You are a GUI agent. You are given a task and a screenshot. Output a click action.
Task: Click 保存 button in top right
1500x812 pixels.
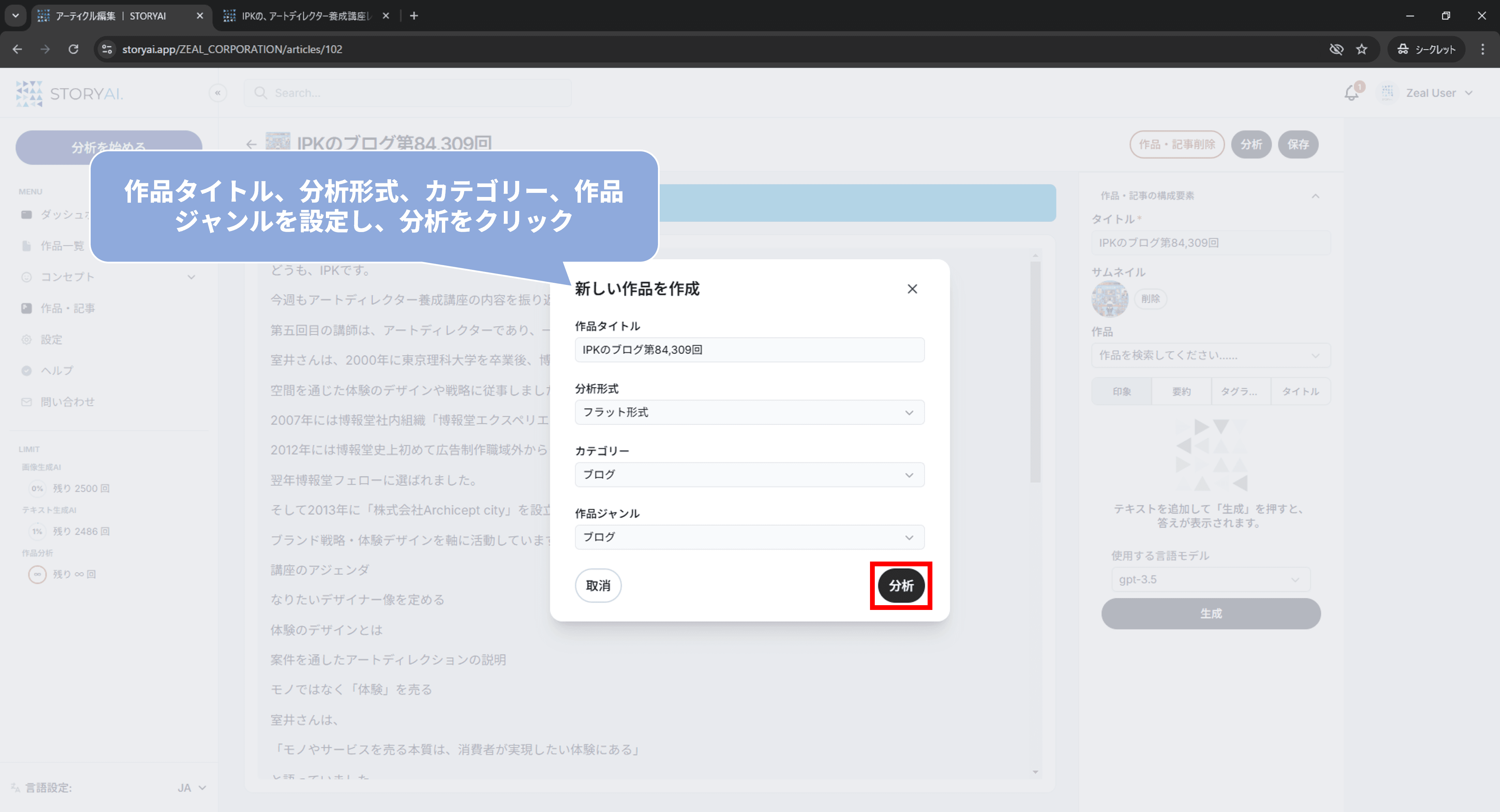1298,144
